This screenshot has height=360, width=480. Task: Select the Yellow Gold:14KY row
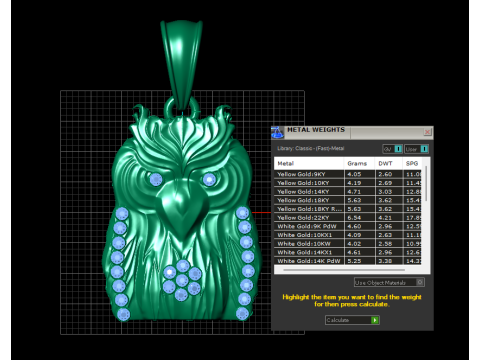tap(348, 191)
